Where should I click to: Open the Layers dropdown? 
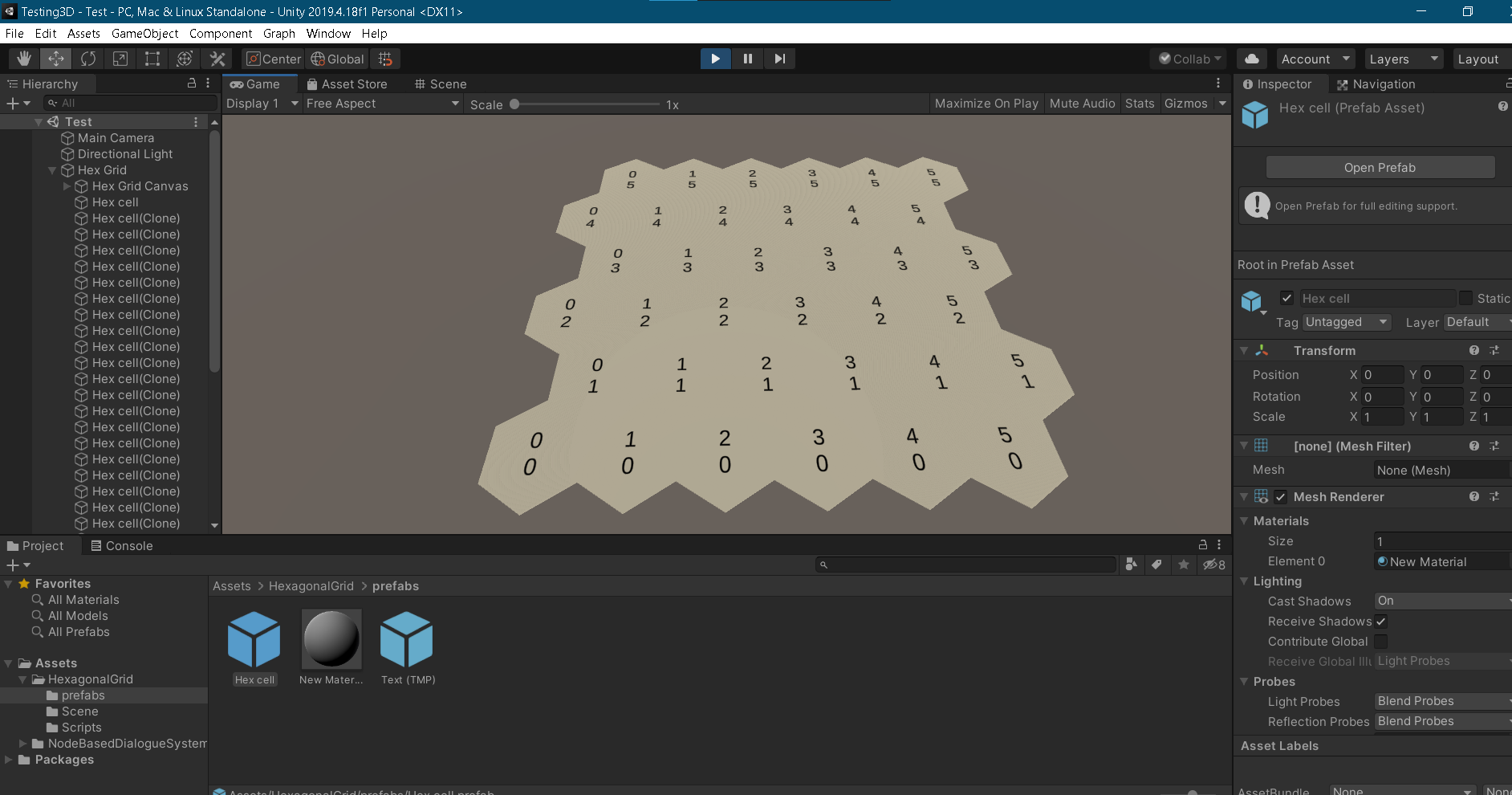[x=1403, y=58]
